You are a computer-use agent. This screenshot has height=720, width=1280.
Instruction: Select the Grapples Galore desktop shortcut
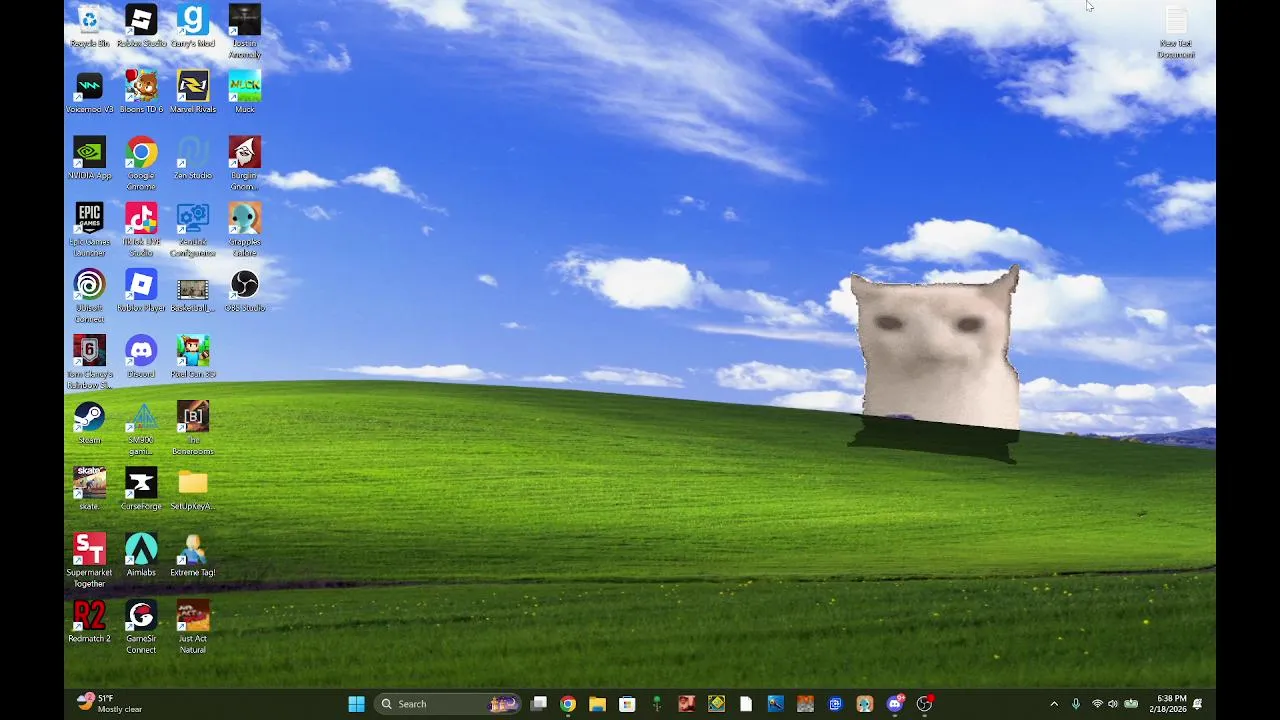pos(245,231)
